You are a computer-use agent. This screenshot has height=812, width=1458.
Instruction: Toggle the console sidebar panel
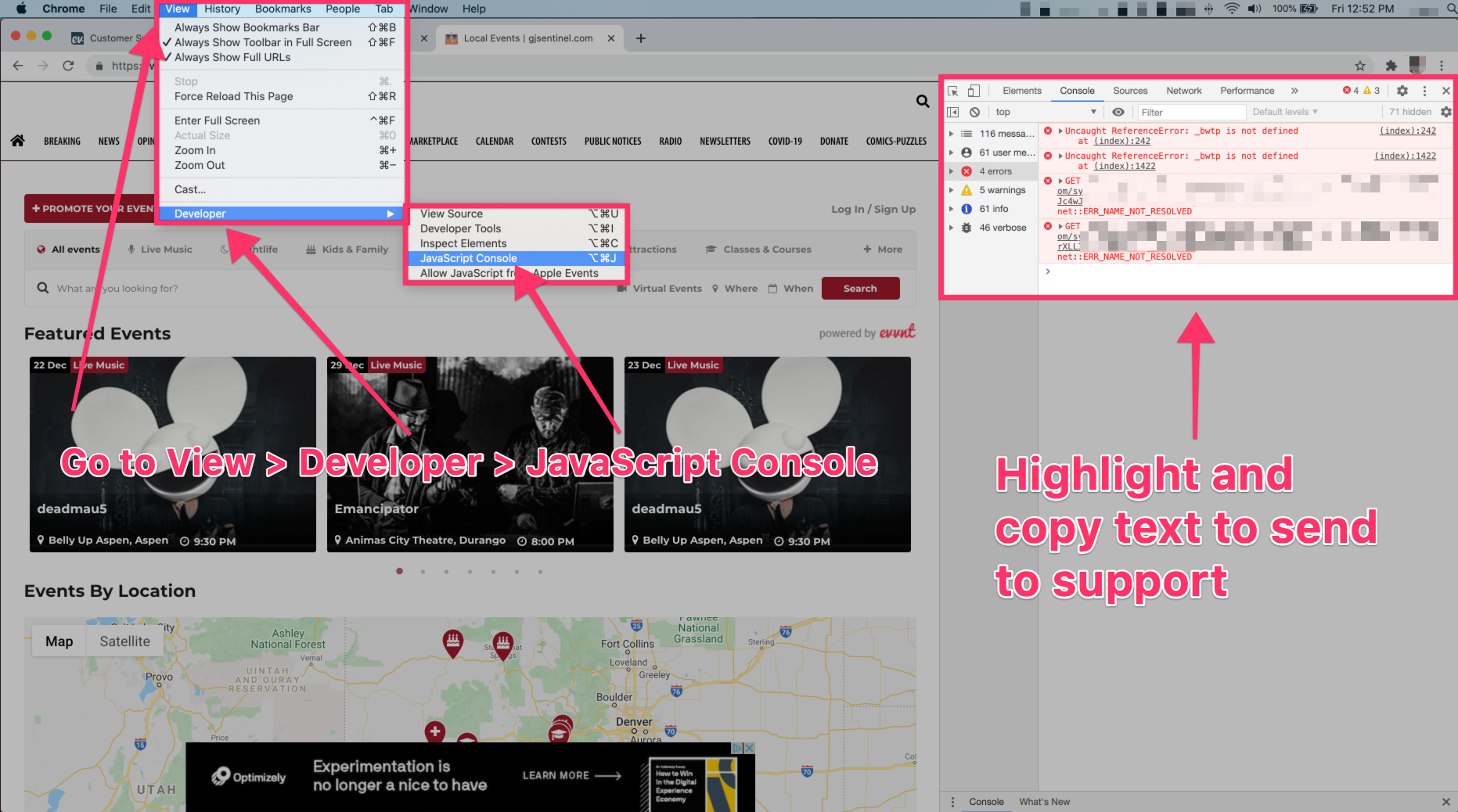point(953,112)
